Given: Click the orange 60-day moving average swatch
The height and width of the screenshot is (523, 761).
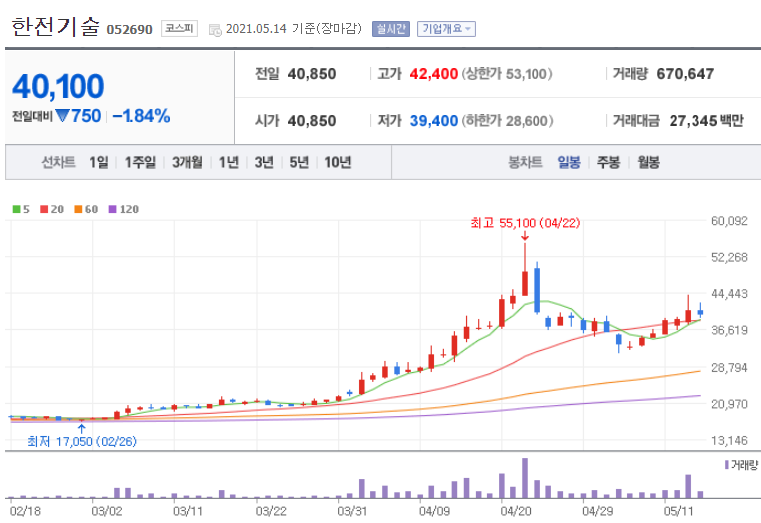Looking at the screenshot, I should pyautogui.click(x=78, y=209).
